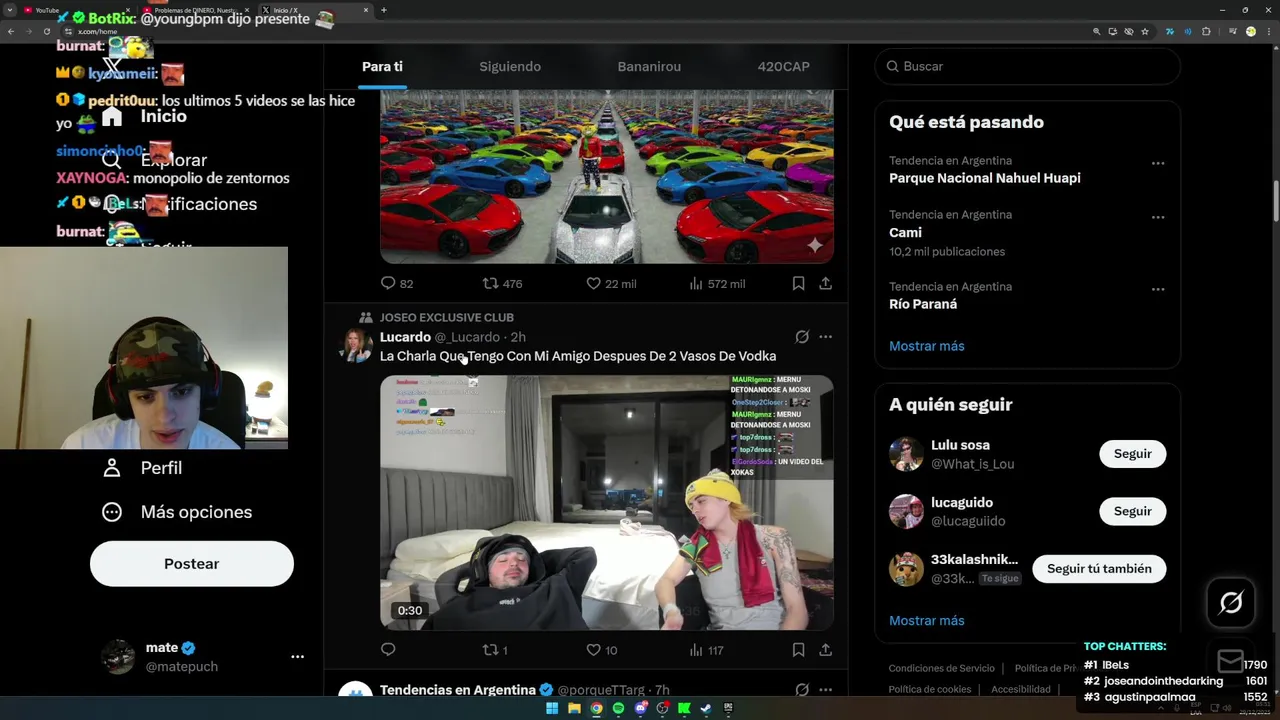View stats for 572 mil views post
This screenshot has height=720, width=1280.
click(716, 283)
